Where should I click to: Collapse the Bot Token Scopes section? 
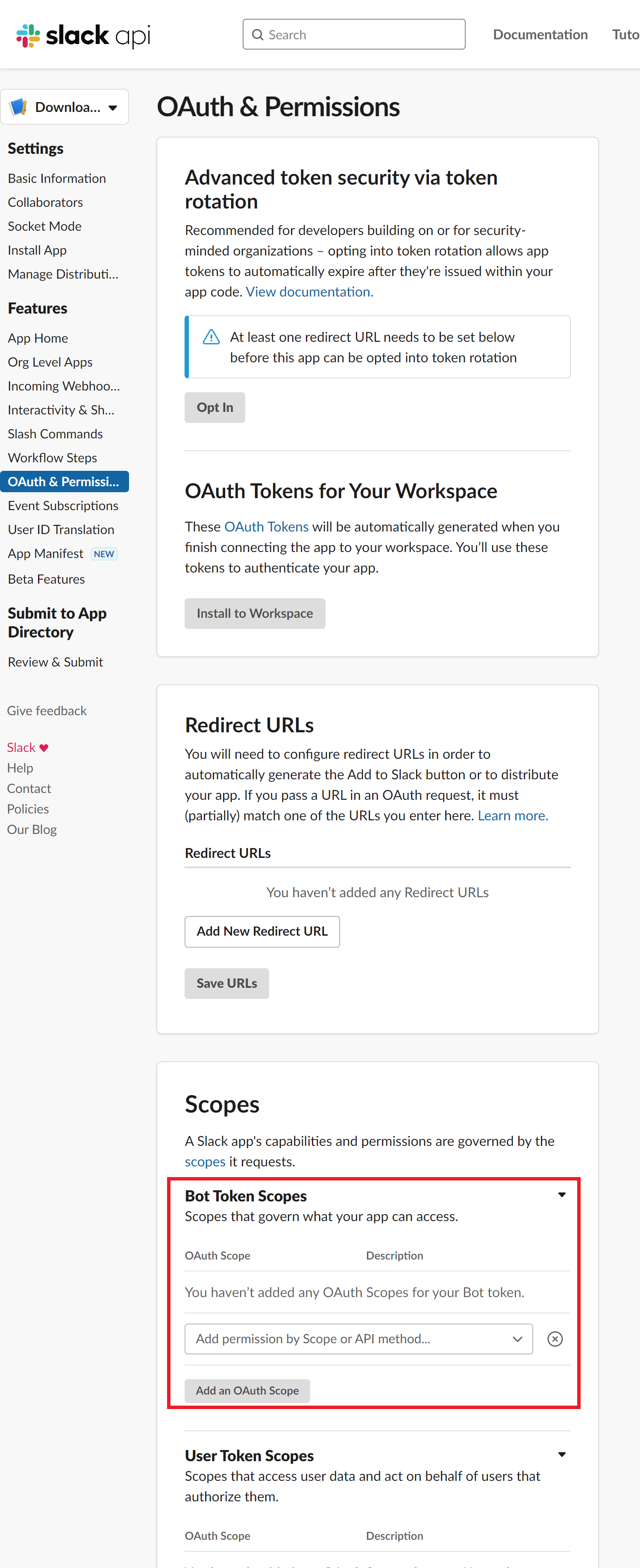[562, 1195]
